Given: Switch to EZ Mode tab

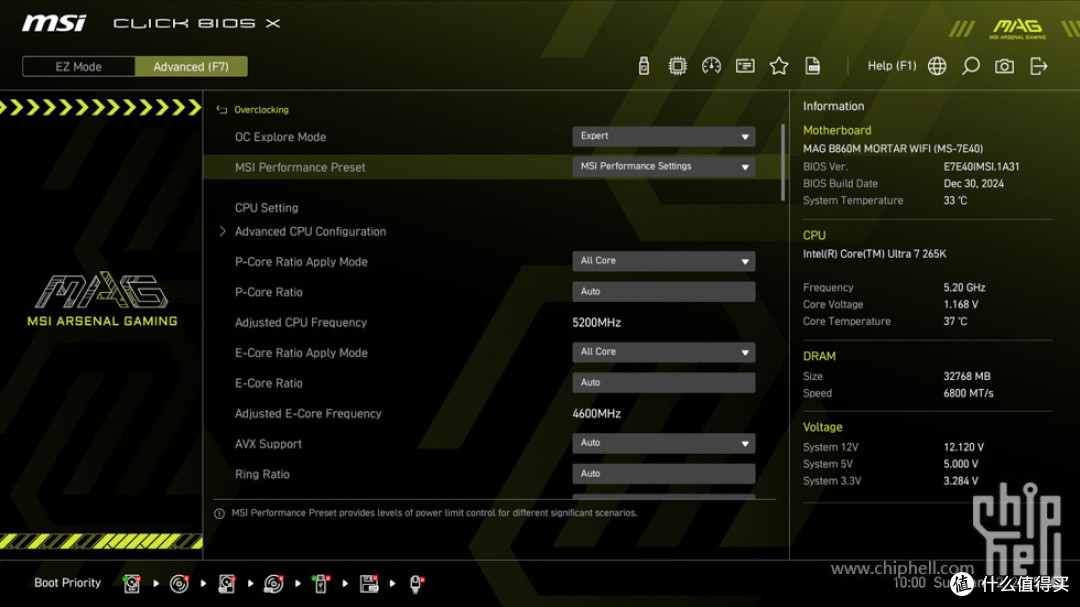Looking at the screenshot, I should coord(79,66).
